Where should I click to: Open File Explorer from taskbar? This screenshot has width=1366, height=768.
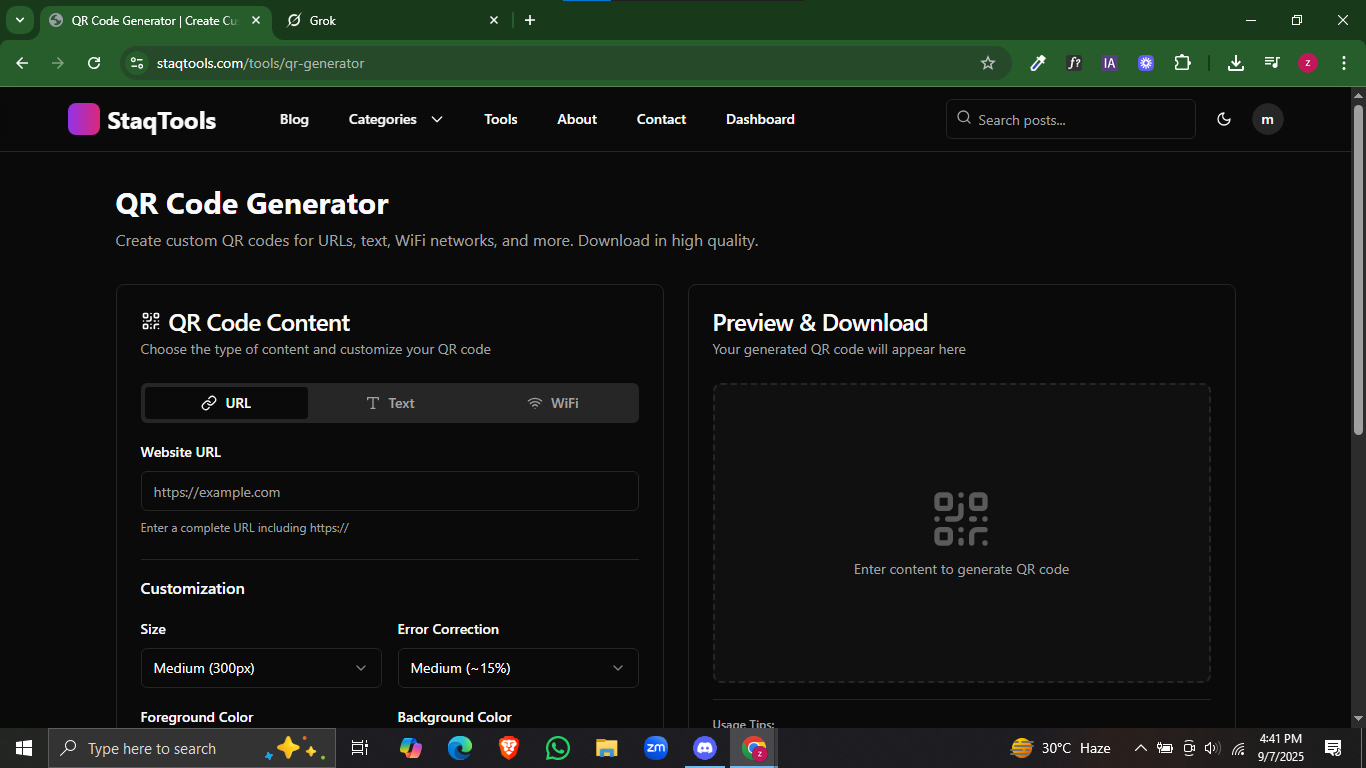[606, 748]
